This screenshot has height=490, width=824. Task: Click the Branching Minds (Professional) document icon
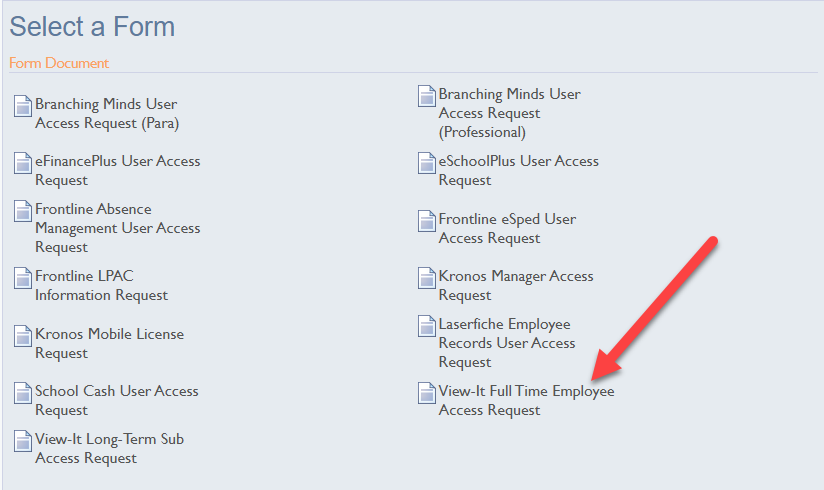427,96
